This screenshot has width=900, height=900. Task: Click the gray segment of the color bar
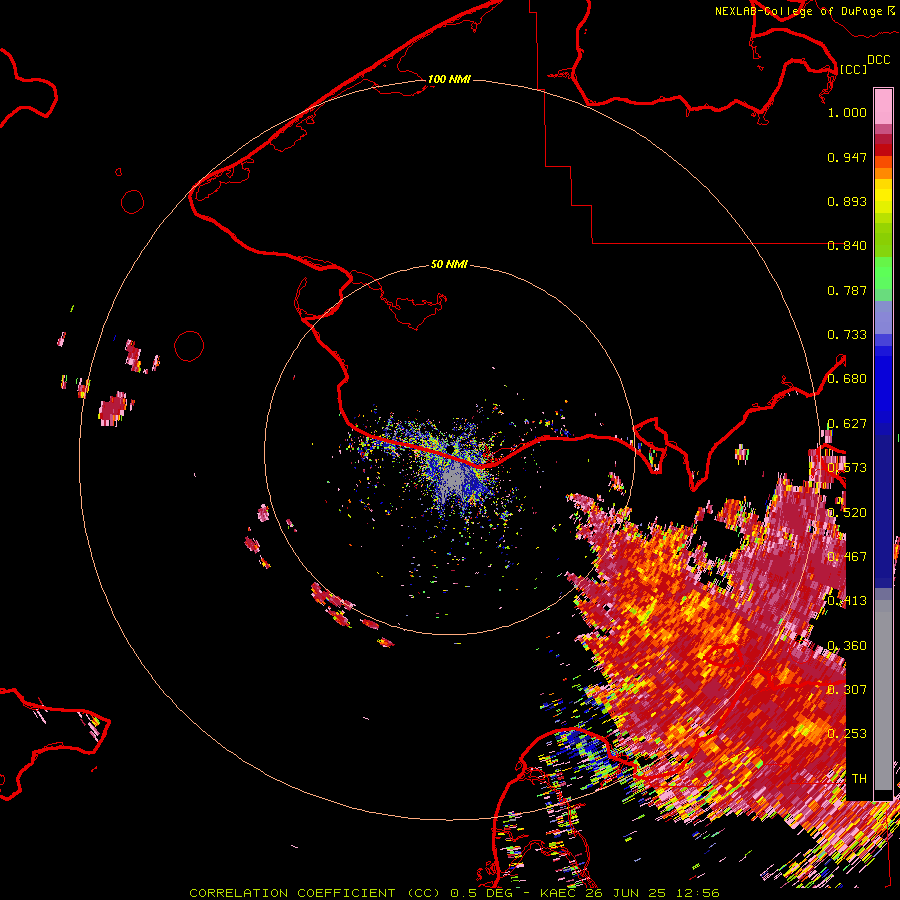point(883,695)
